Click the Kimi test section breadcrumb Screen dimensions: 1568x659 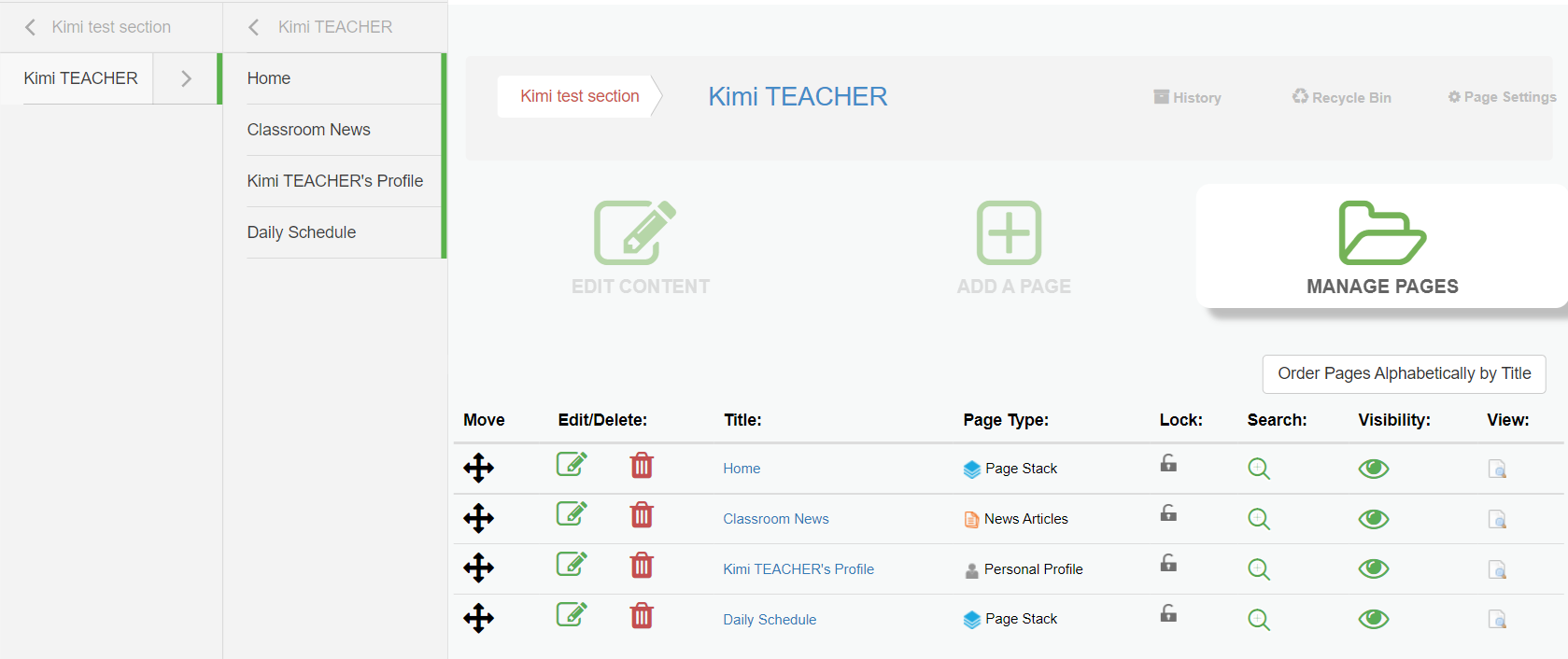580,96
